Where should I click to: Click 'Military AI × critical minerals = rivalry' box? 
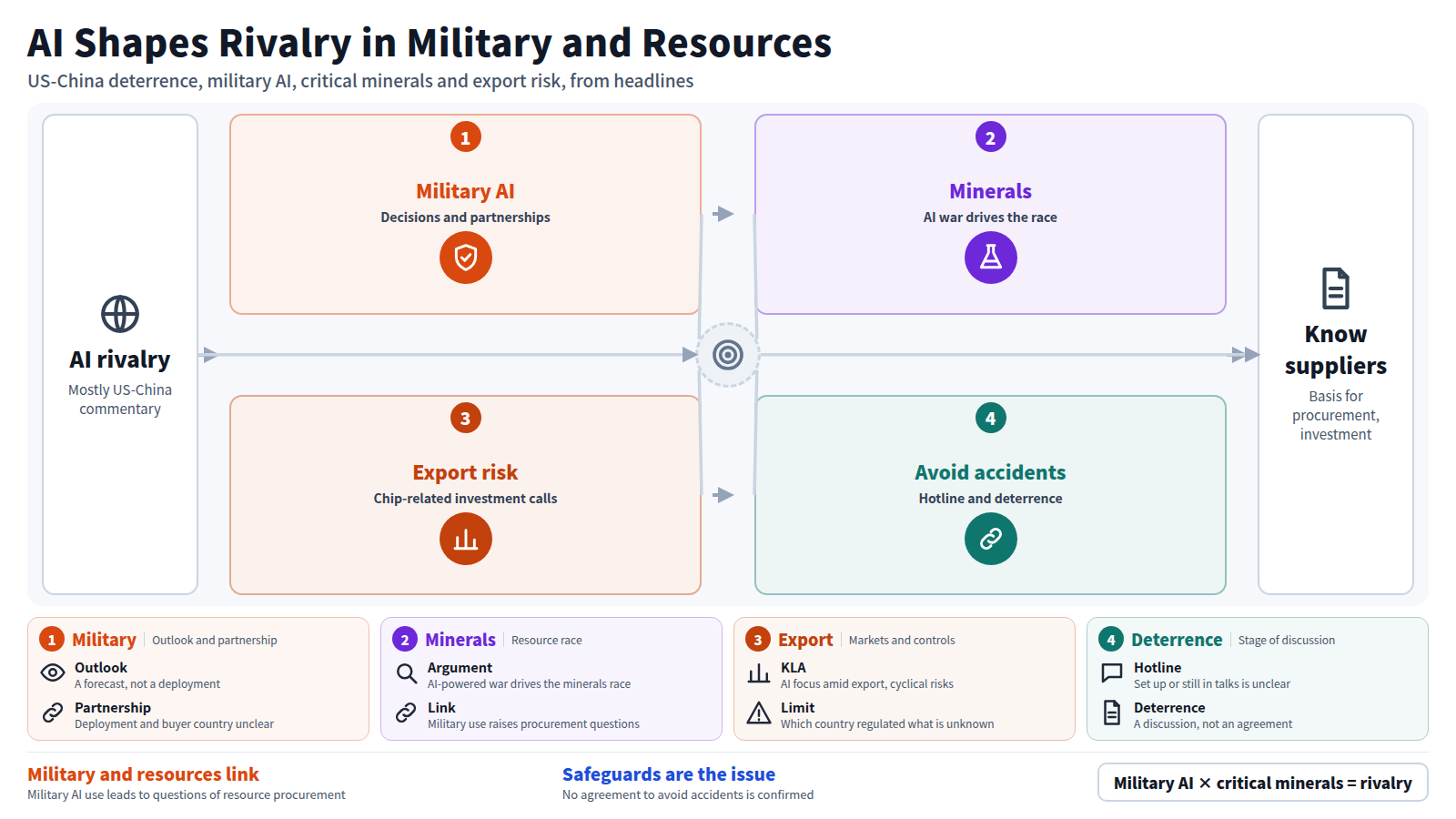click(1263, 783)
